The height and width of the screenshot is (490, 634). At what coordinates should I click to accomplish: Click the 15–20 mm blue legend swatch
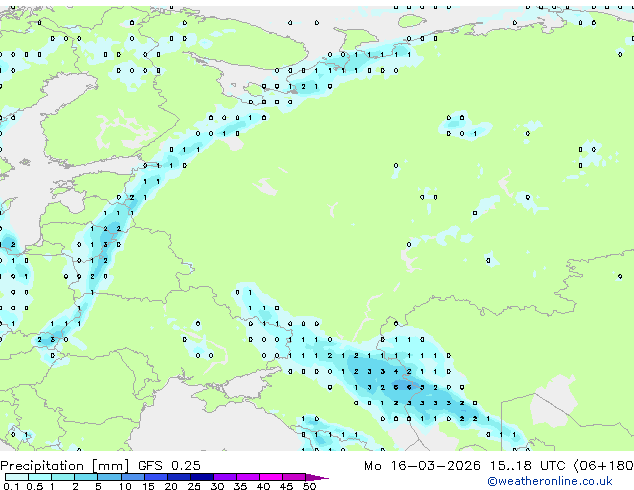155,477
